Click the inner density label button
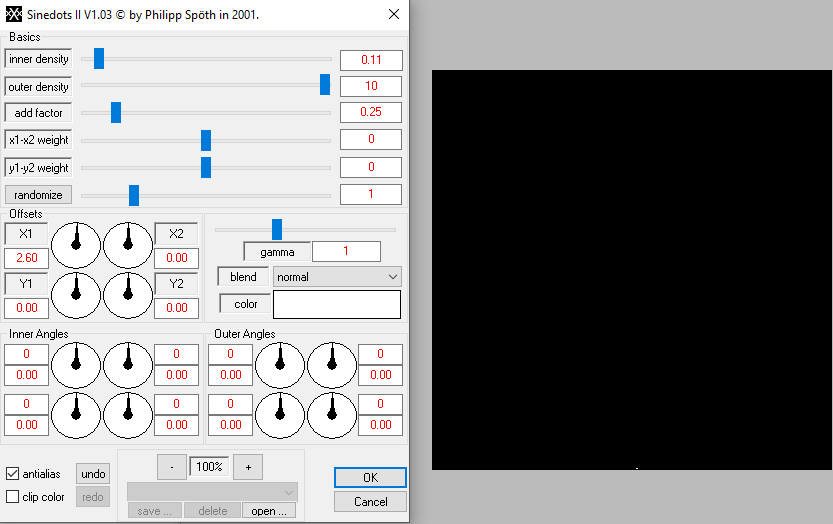Image resolution: width=833 pixels, height=524 pixels. (38, 59)
